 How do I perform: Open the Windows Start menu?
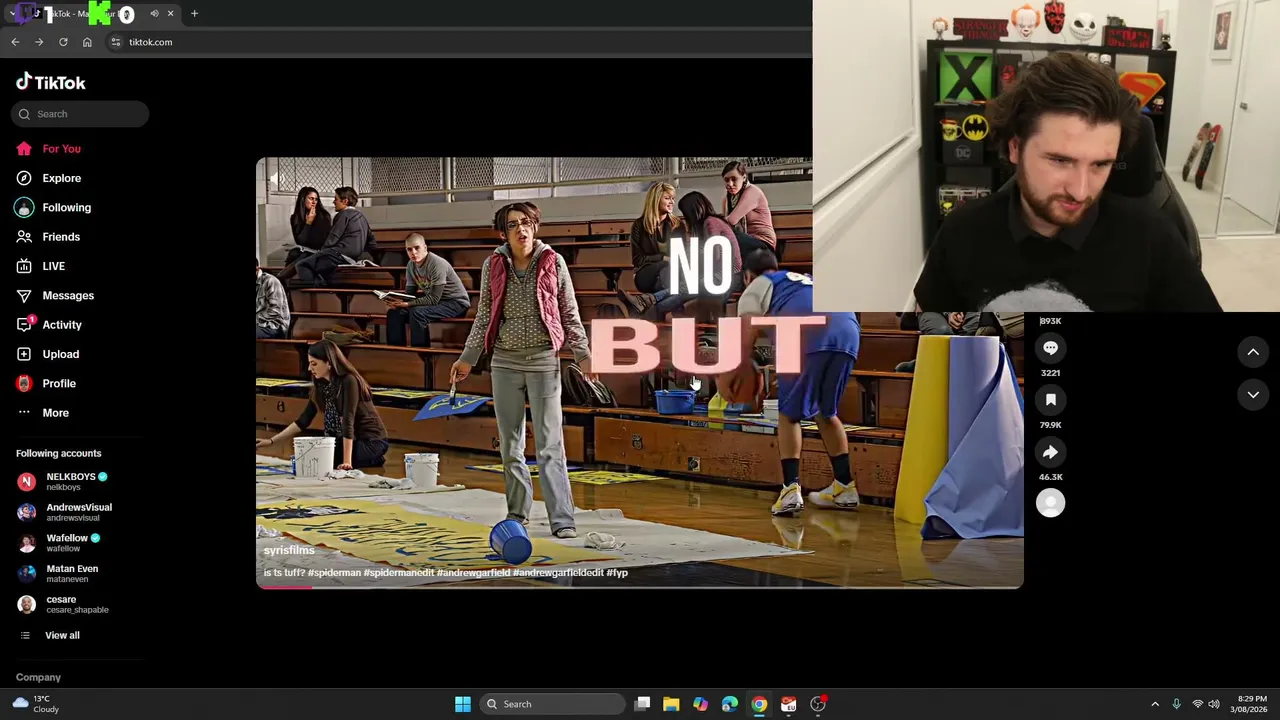coord(462,704)
